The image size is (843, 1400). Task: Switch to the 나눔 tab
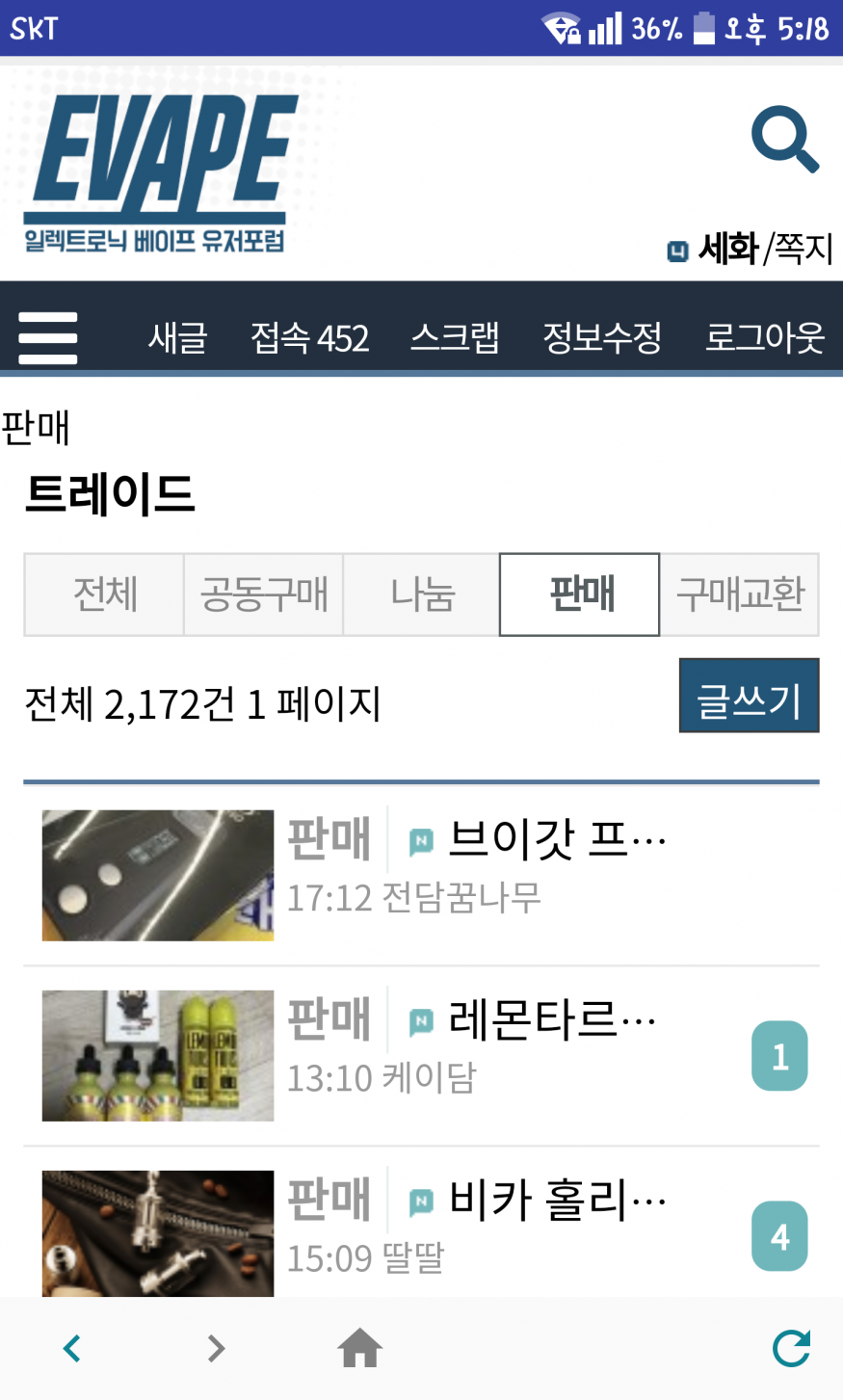tap(421, 594)
